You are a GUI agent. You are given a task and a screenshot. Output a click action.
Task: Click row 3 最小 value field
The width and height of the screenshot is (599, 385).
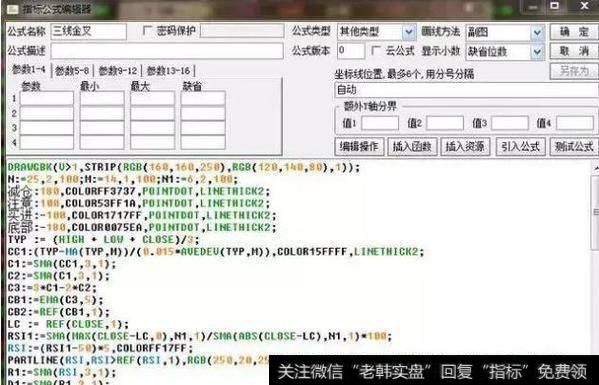(102, 128)
